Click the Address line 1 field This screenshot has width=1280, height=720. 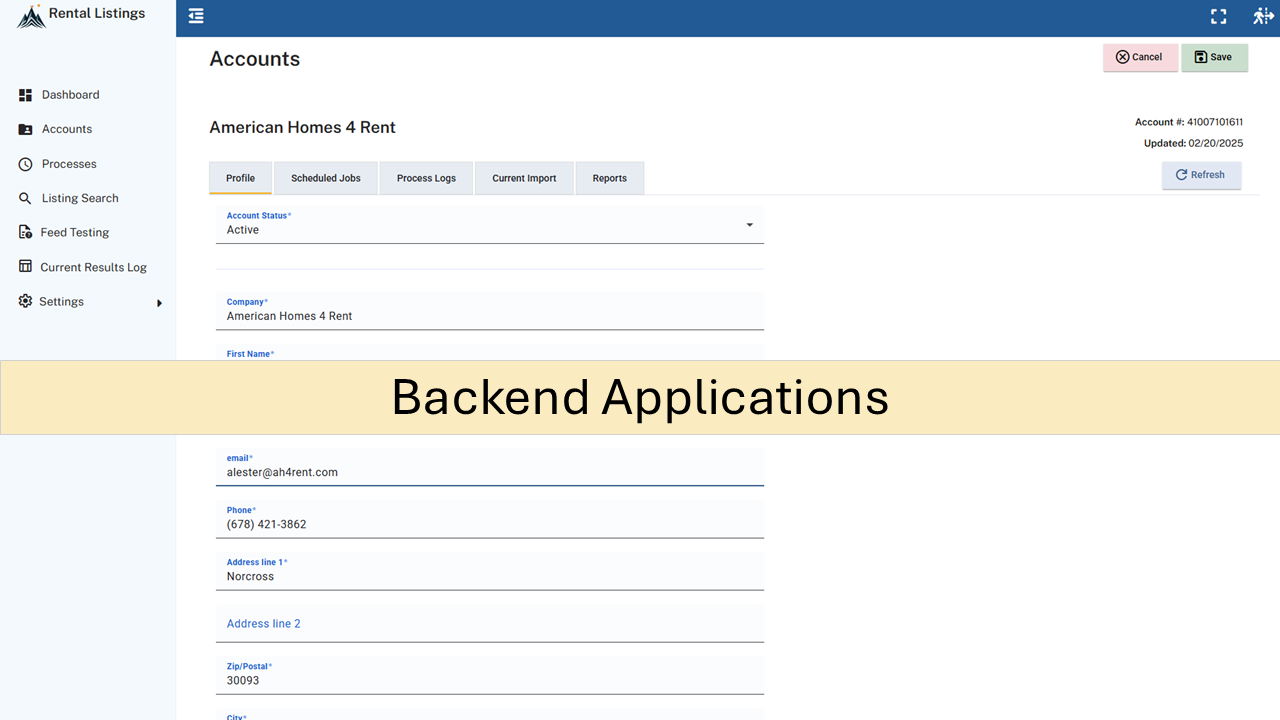[x=490, y=570]
